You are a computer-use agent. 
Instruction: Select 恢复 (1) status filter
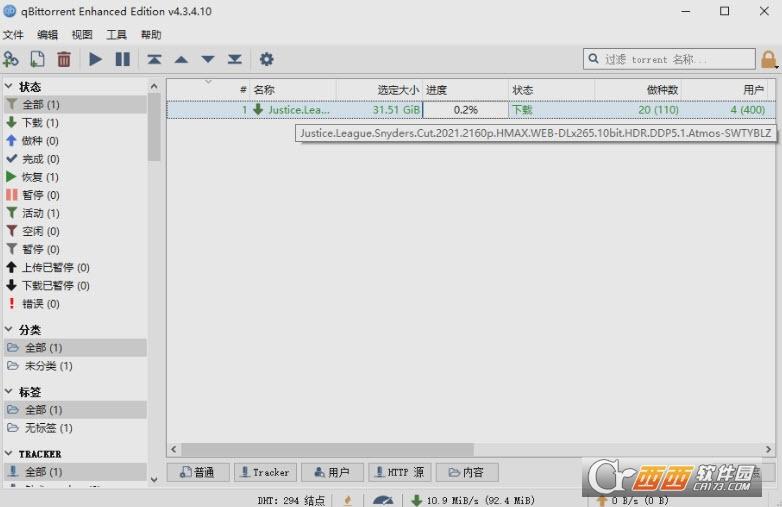click(x=75, y=177)
